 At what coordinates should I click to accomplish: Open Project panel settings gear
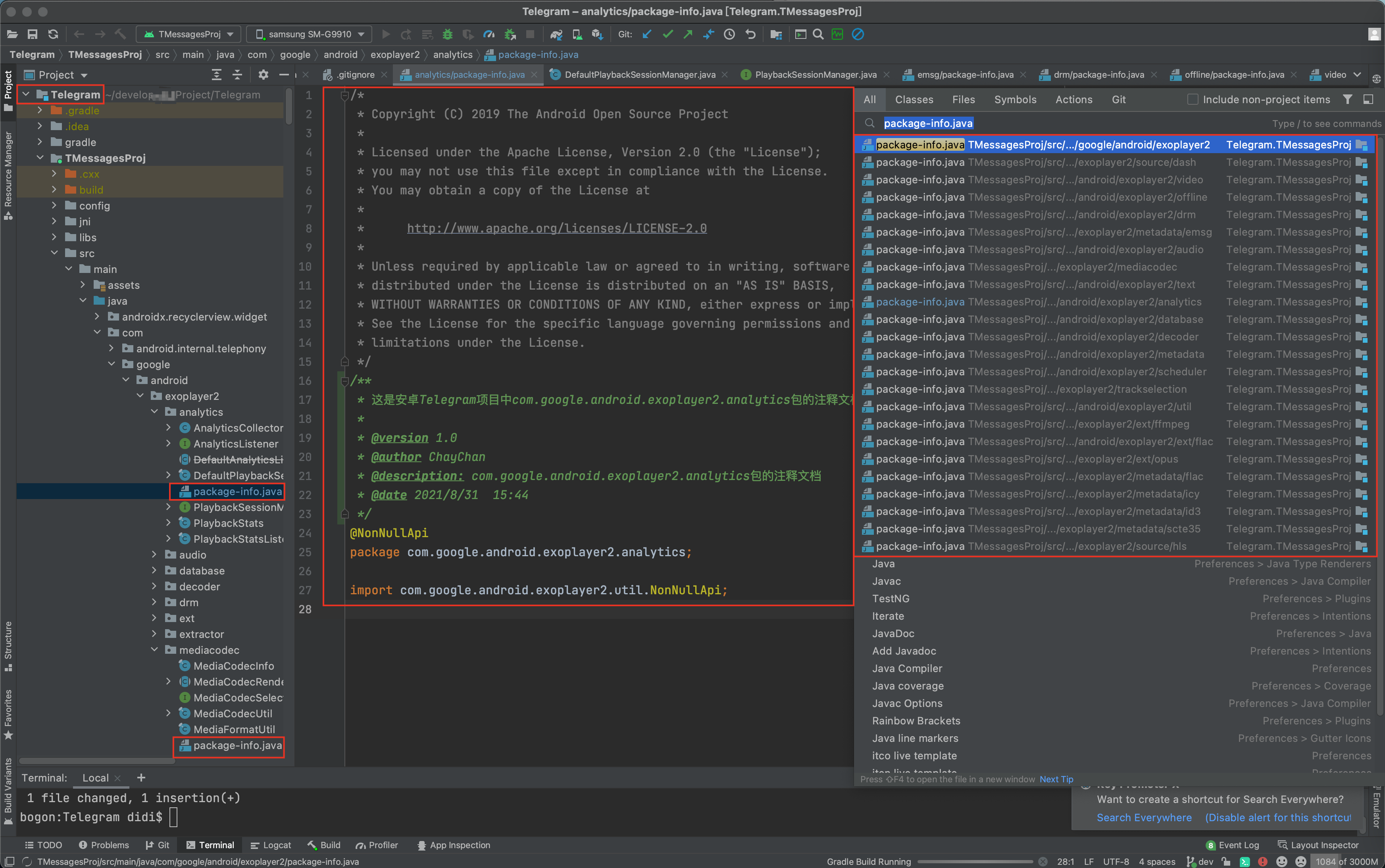[x=263, y=75]
